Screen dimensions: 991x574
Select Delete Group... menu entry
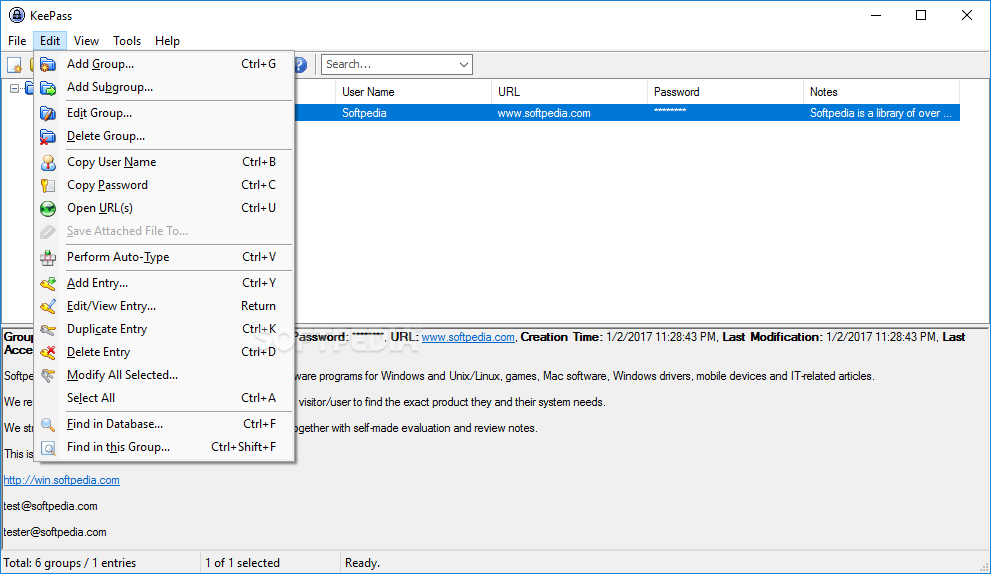click(x=164, y=136)
